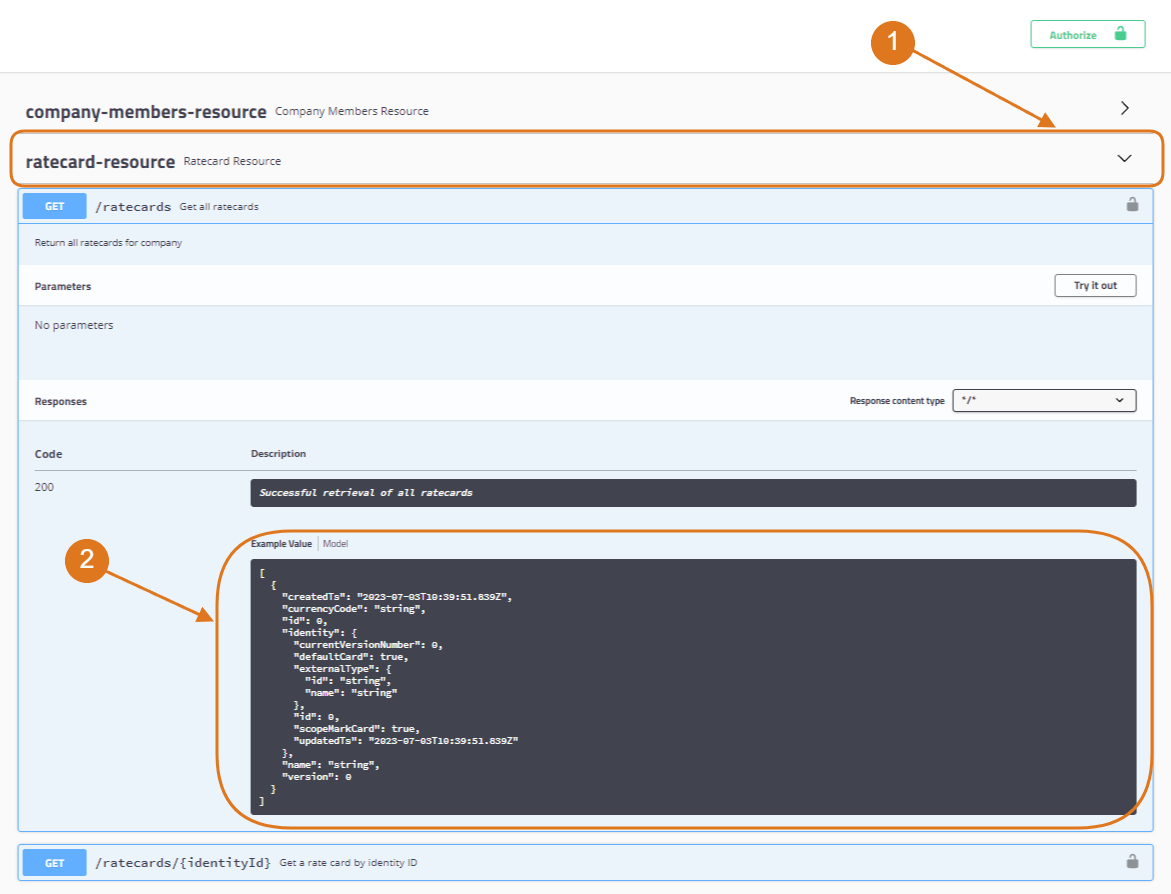Click the 'Response content type' label
This screenshot has width=1171, height=894.
click(x=897, y=401)
